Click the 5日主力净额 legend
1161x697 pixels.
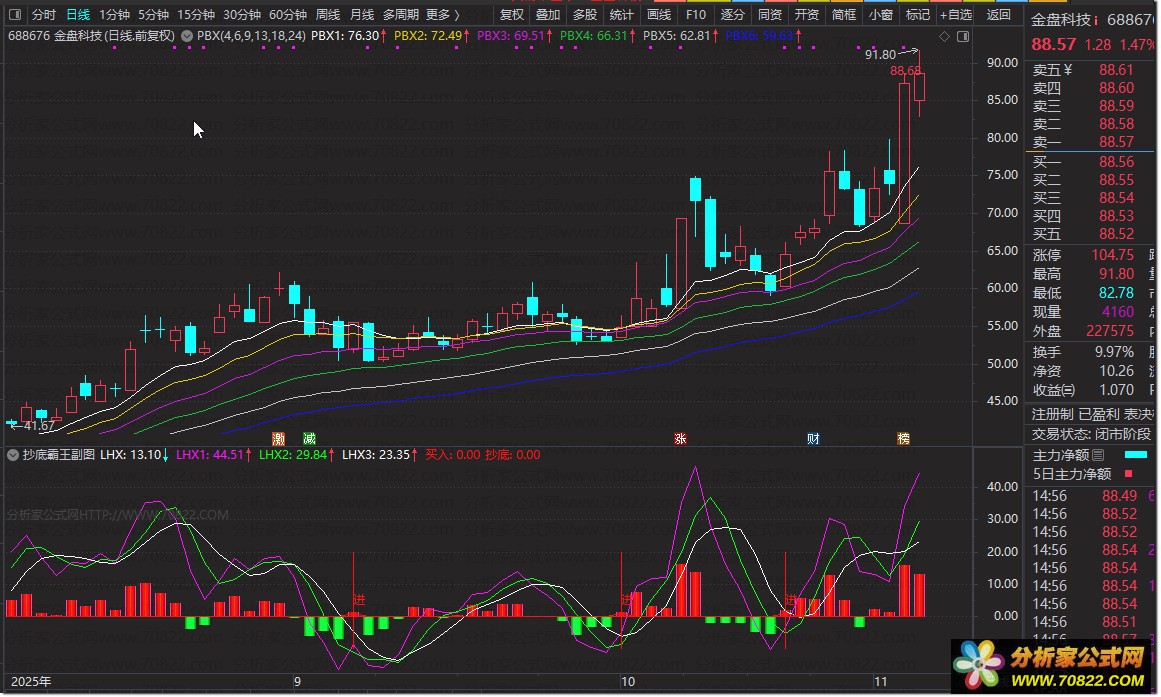[x=1082, y=474]
